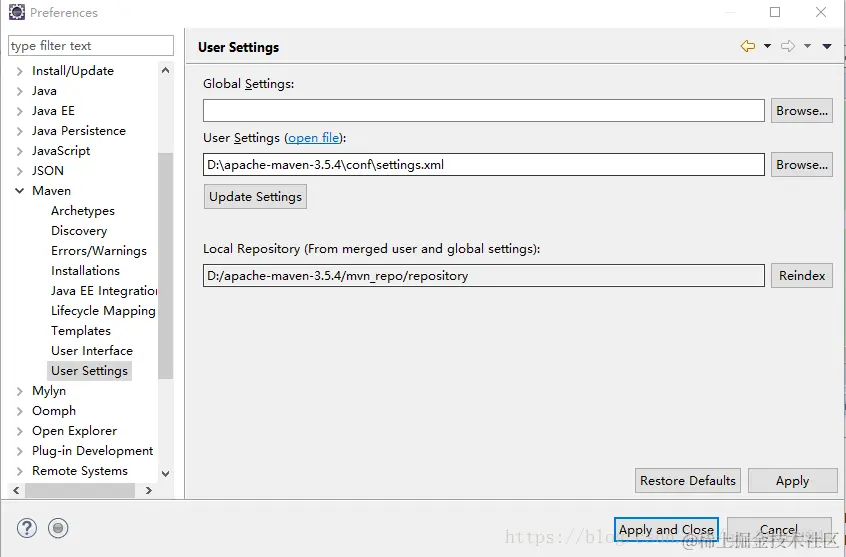This screenshot has width=846, height=557.
Task: Collapse the Maven tree node
Action: (19, 191)
